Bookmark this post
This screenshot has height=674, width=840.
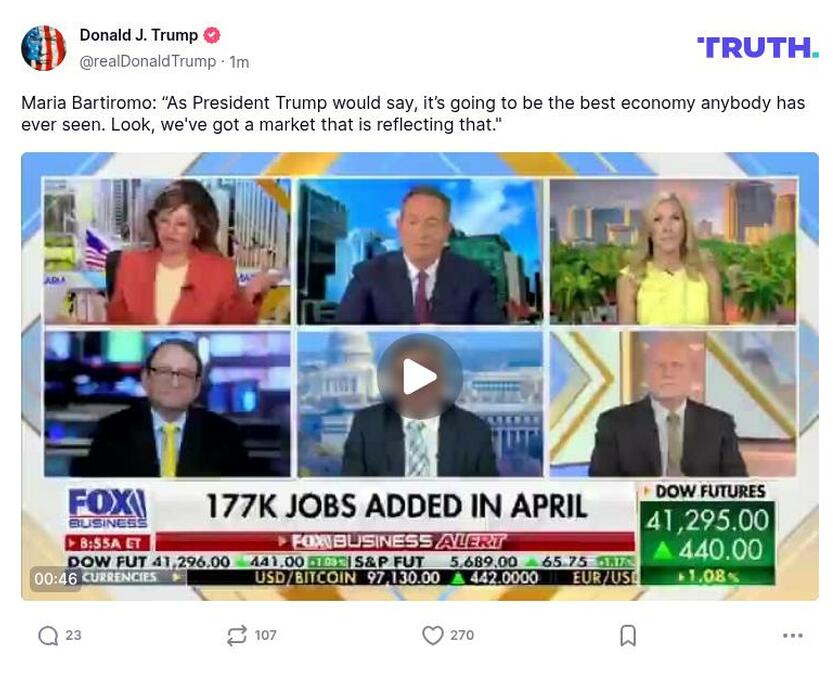(x=628, y=635)
